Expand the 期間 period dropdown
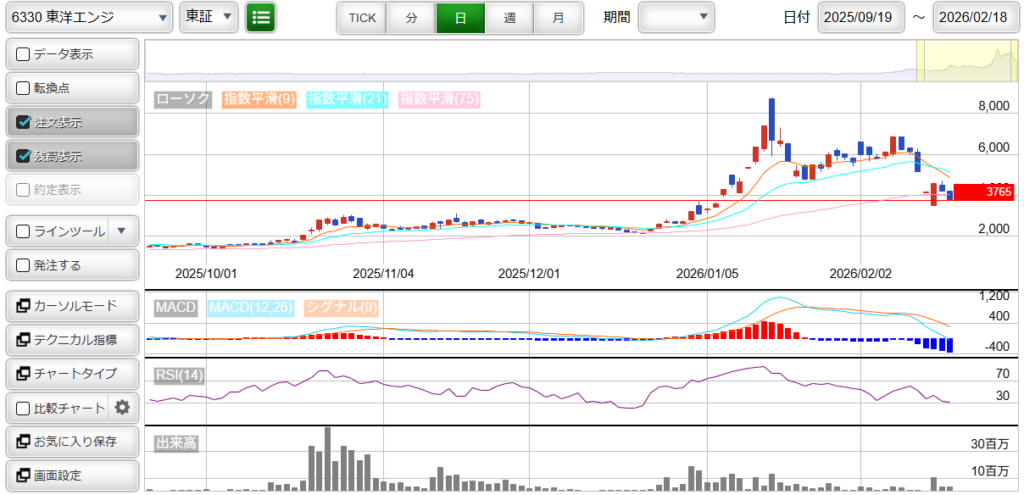Image resolution: width=1024 pixels, height=495 pixels. [x=676, y=17]
